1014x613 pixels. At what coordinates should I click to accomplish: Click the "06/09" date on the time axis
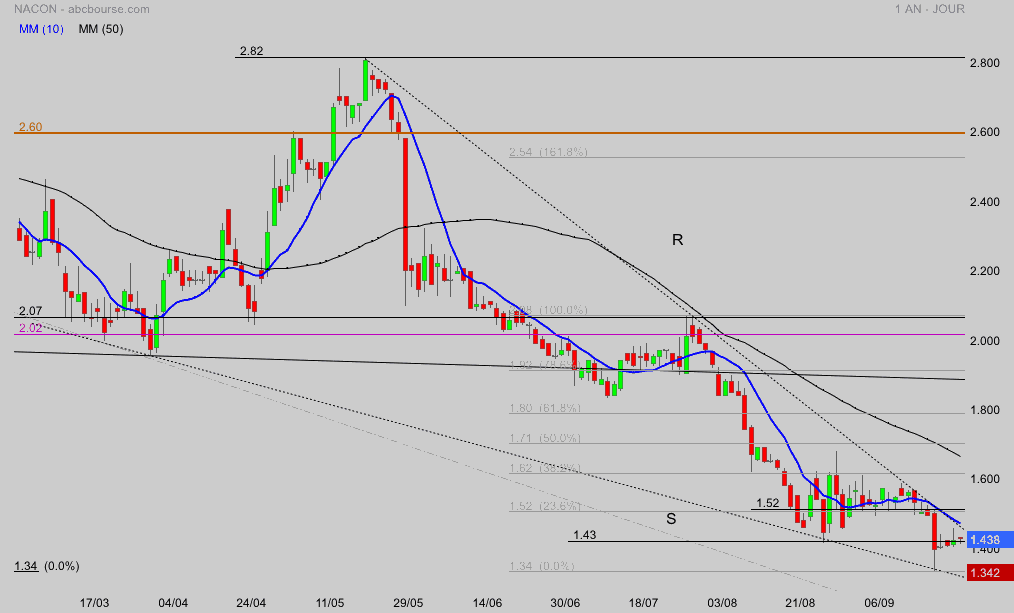(879, 603)
